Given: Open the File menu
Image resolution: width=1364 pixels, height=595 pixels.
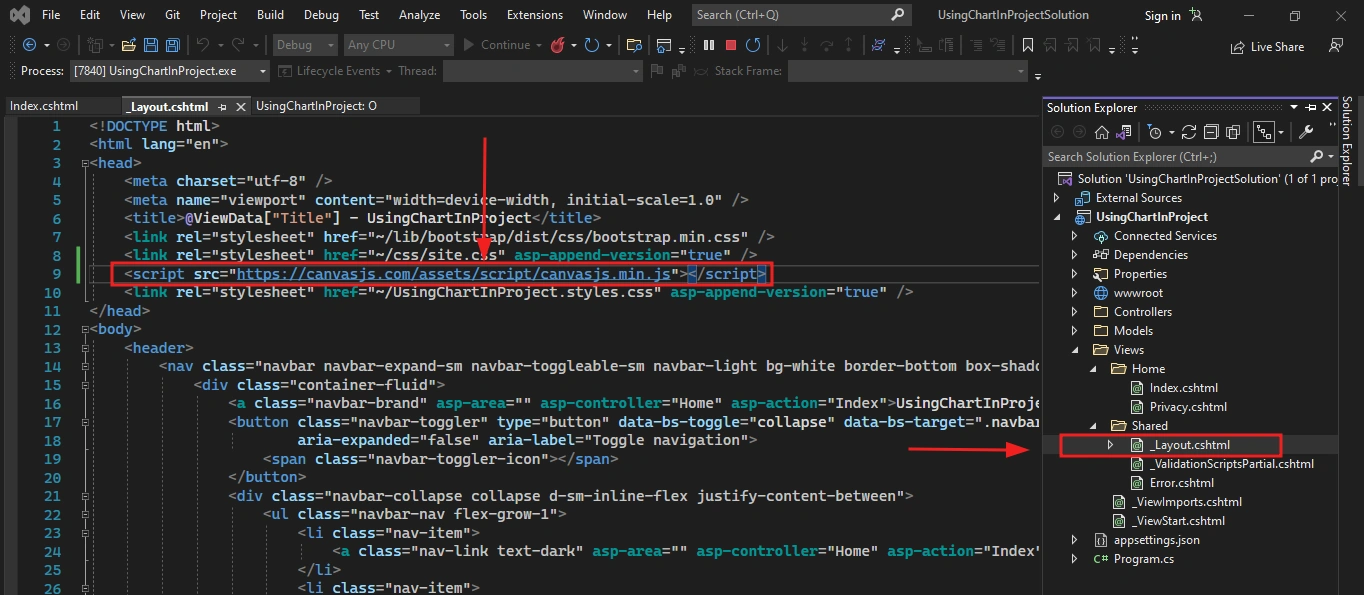Looking at the screenshot, I should 51,15.
